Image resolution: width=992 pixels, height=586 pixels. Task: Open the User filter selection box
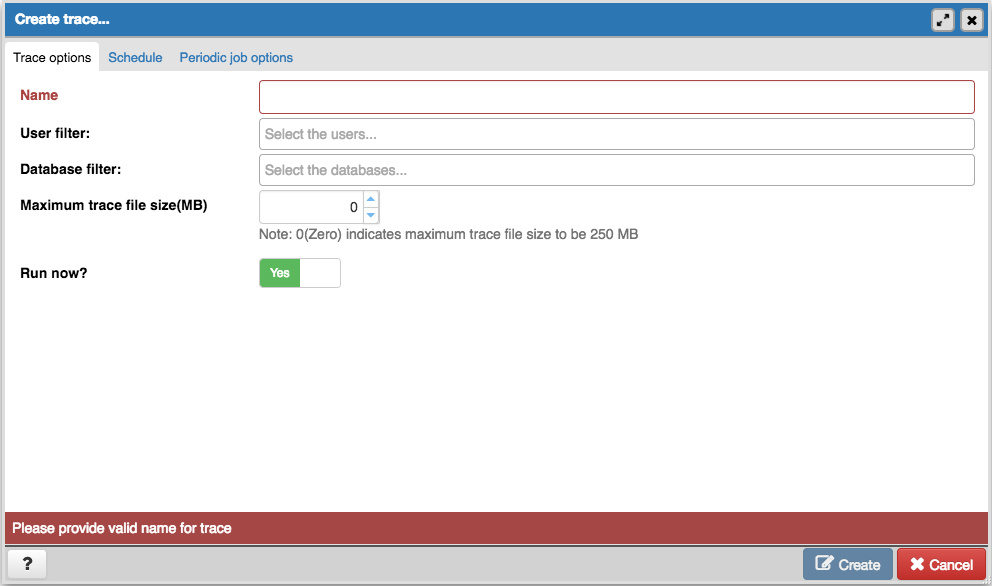(616, 134)
